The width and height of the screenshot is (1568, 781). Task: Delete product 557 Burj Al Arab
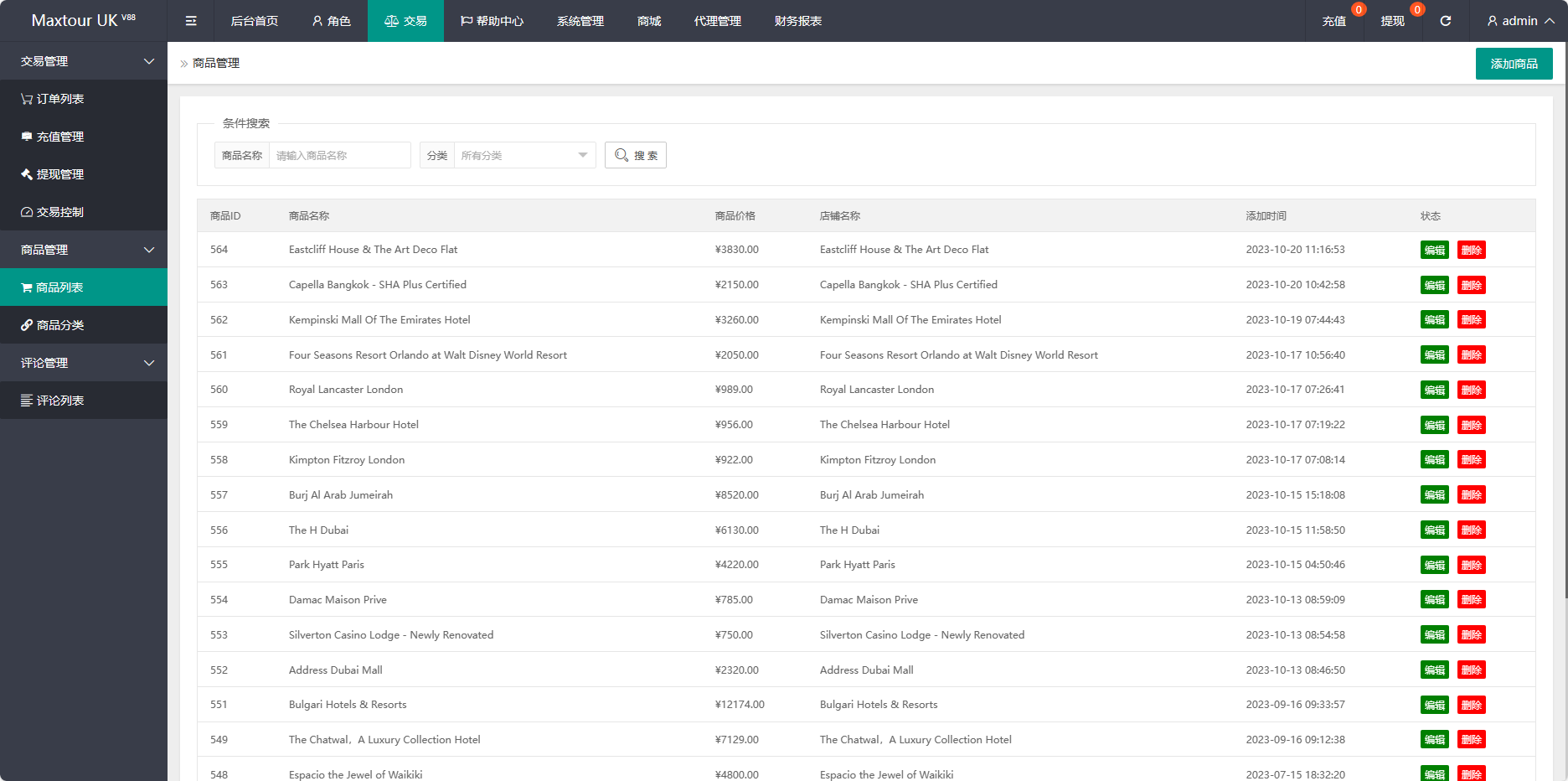pyautogui.click(x=1472, y=495)
